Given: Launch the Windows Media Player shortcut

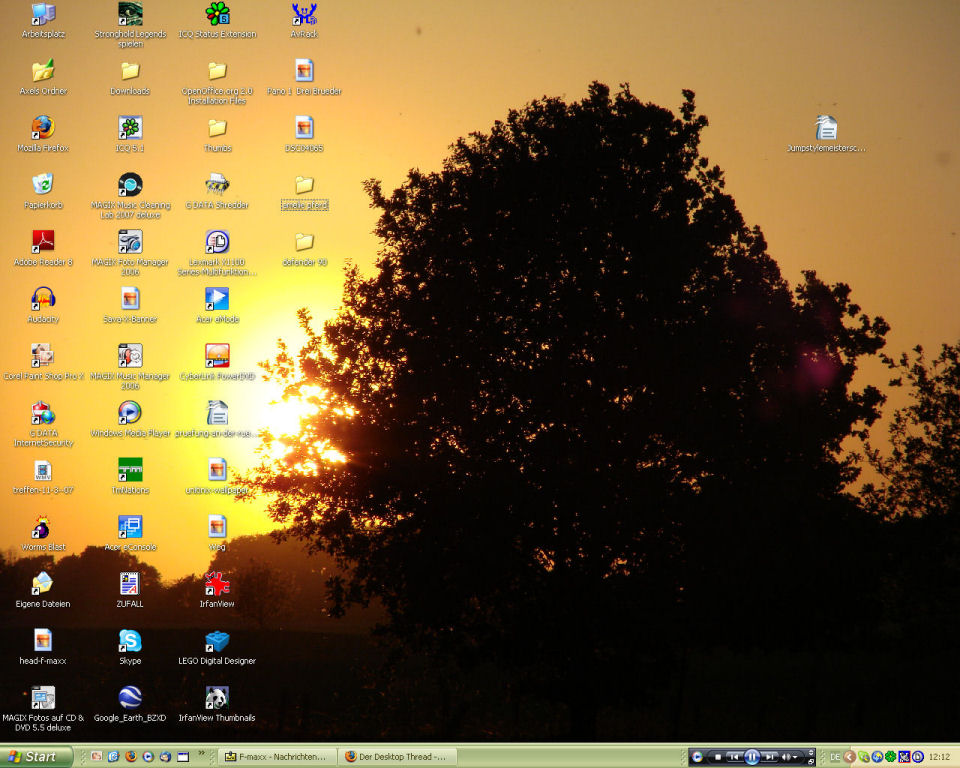Looking at the screenshot, I should click(x=130, y=413).
